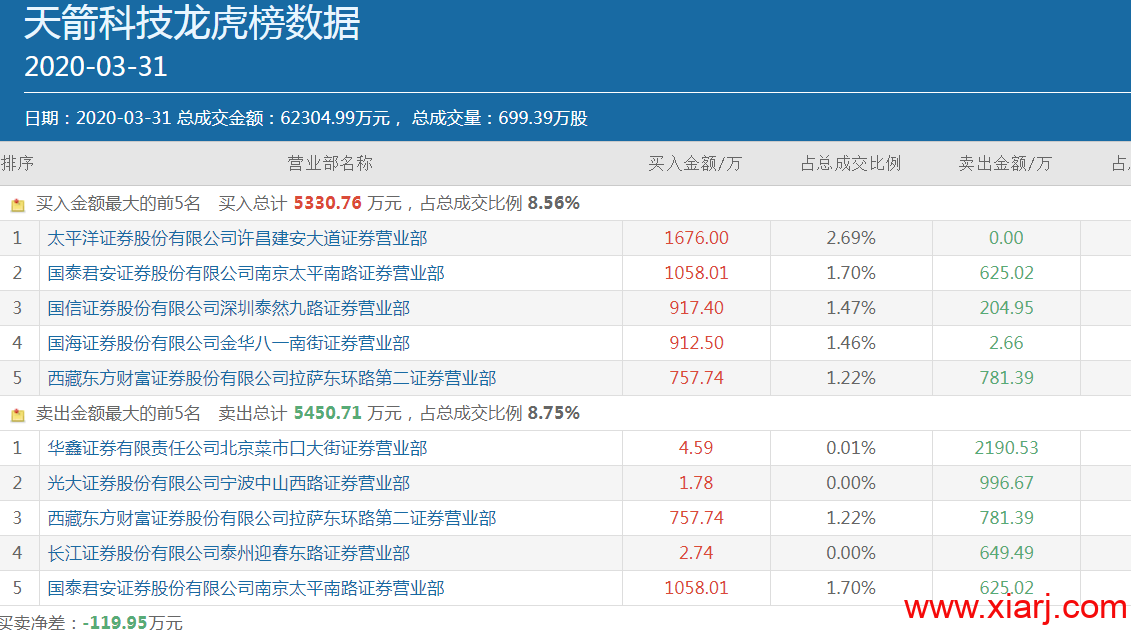The width and height of the screenshot is (1131, 630).
Task: Select the 996.67 sell amount cell
Action: pyautogui.click(x=1006, y=483)
